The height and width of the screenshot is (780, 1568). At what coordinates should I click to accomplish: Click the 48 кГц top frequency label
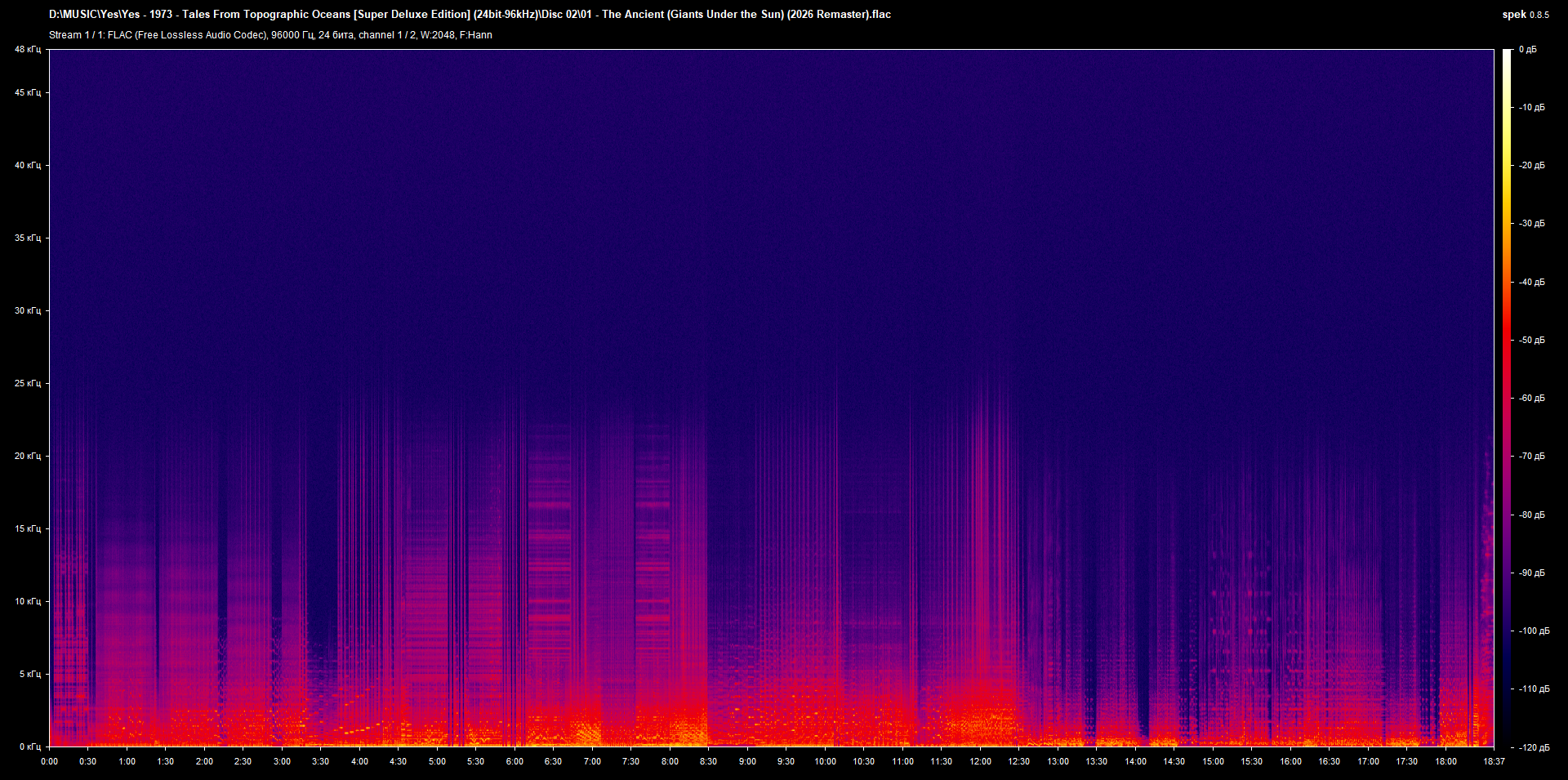[27, 49]
